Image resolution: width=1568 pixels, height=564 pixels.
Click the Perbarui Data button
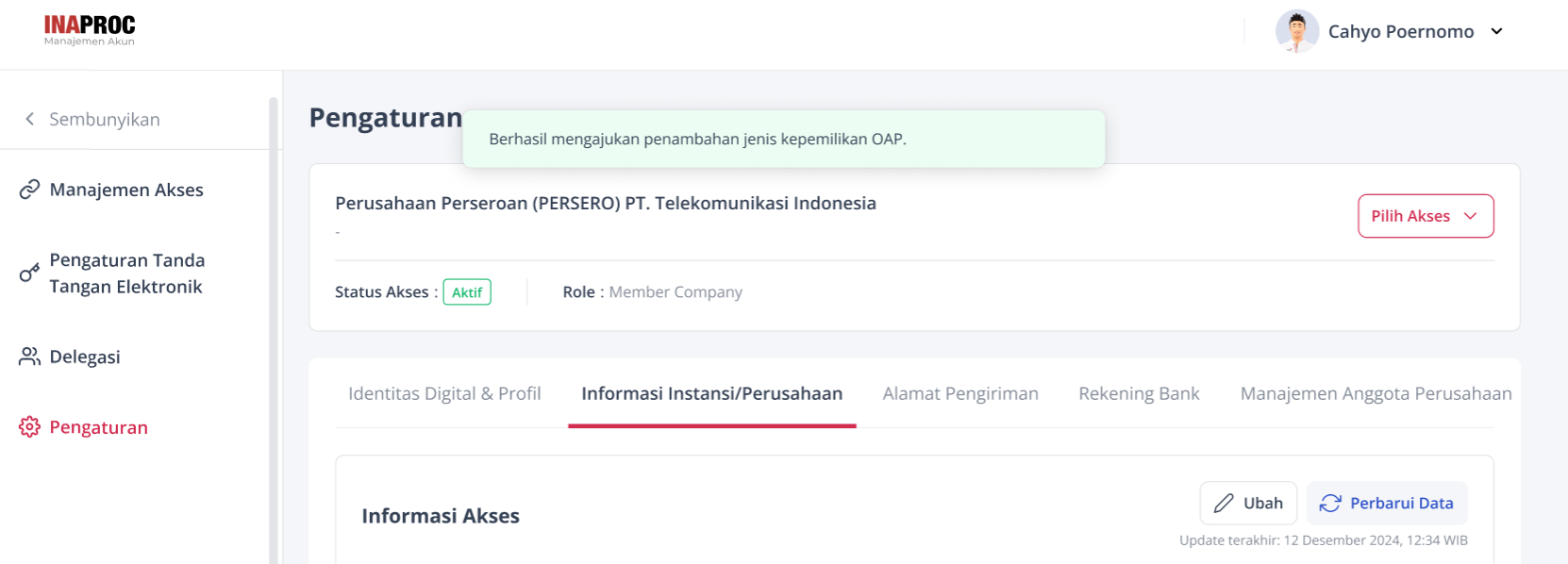click(x=1387, y=503)
